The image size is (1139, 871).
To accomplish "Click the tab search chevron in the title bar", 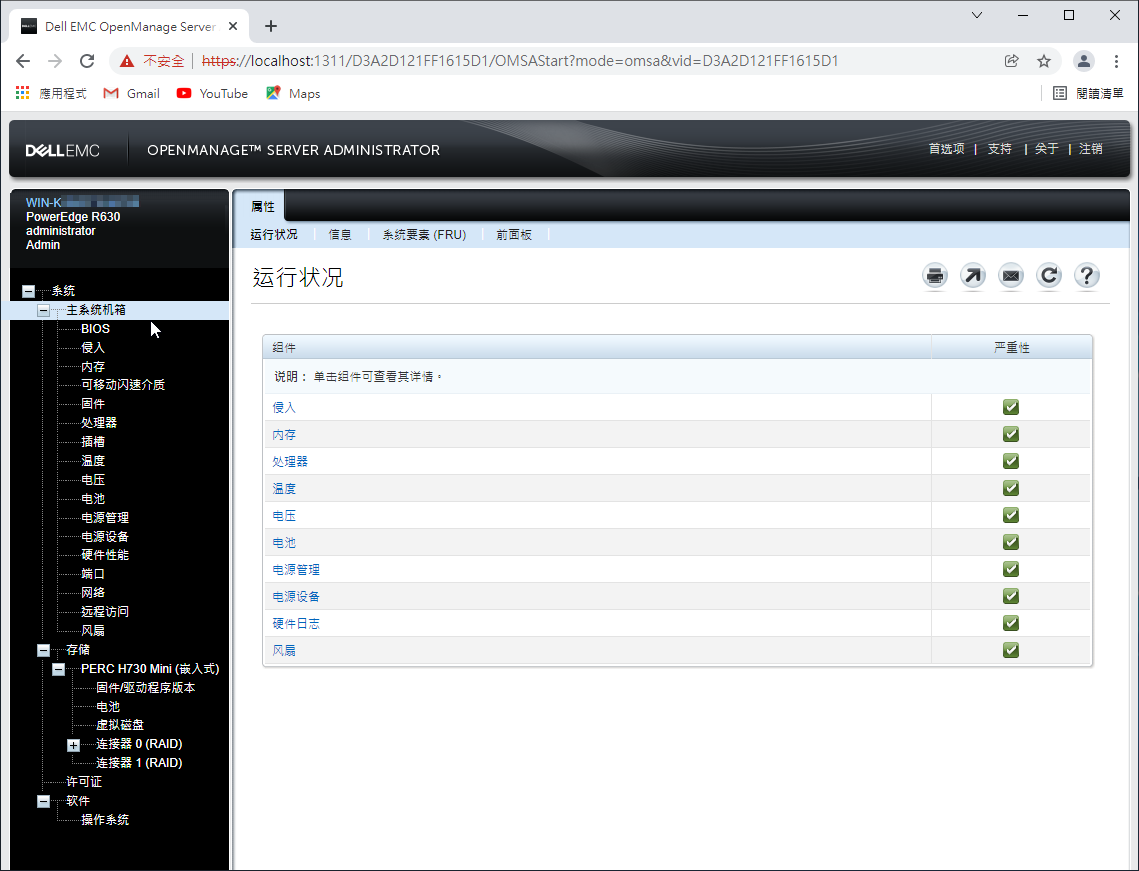I will coord(977,15).
